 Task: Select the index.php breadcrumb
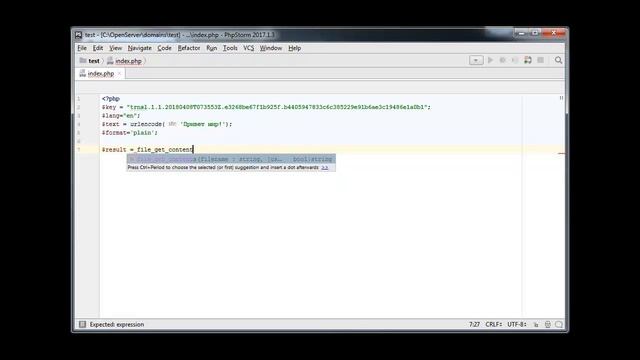[x=124, y=61]
